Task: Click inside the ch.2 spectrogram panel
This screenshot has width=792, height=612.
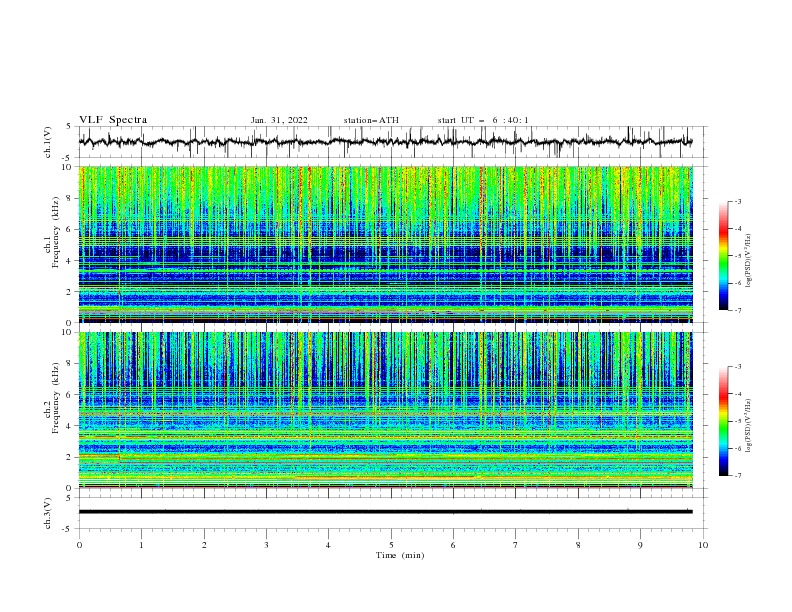Action: [385, 410]
